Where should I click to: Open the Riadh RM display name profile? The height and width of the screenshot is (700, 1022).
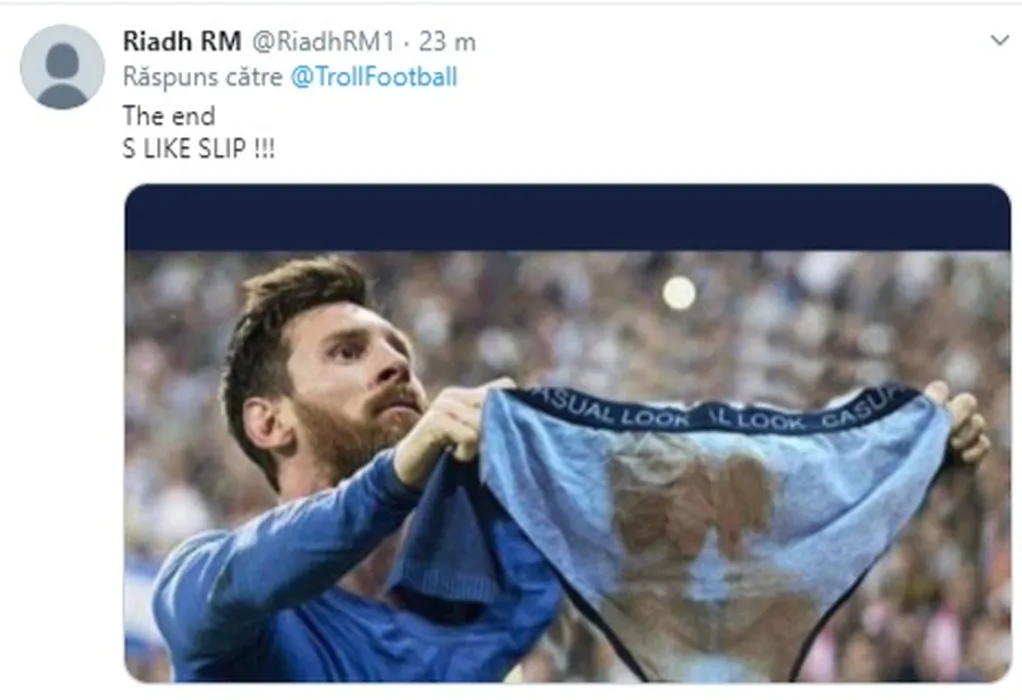click(182, 42)
